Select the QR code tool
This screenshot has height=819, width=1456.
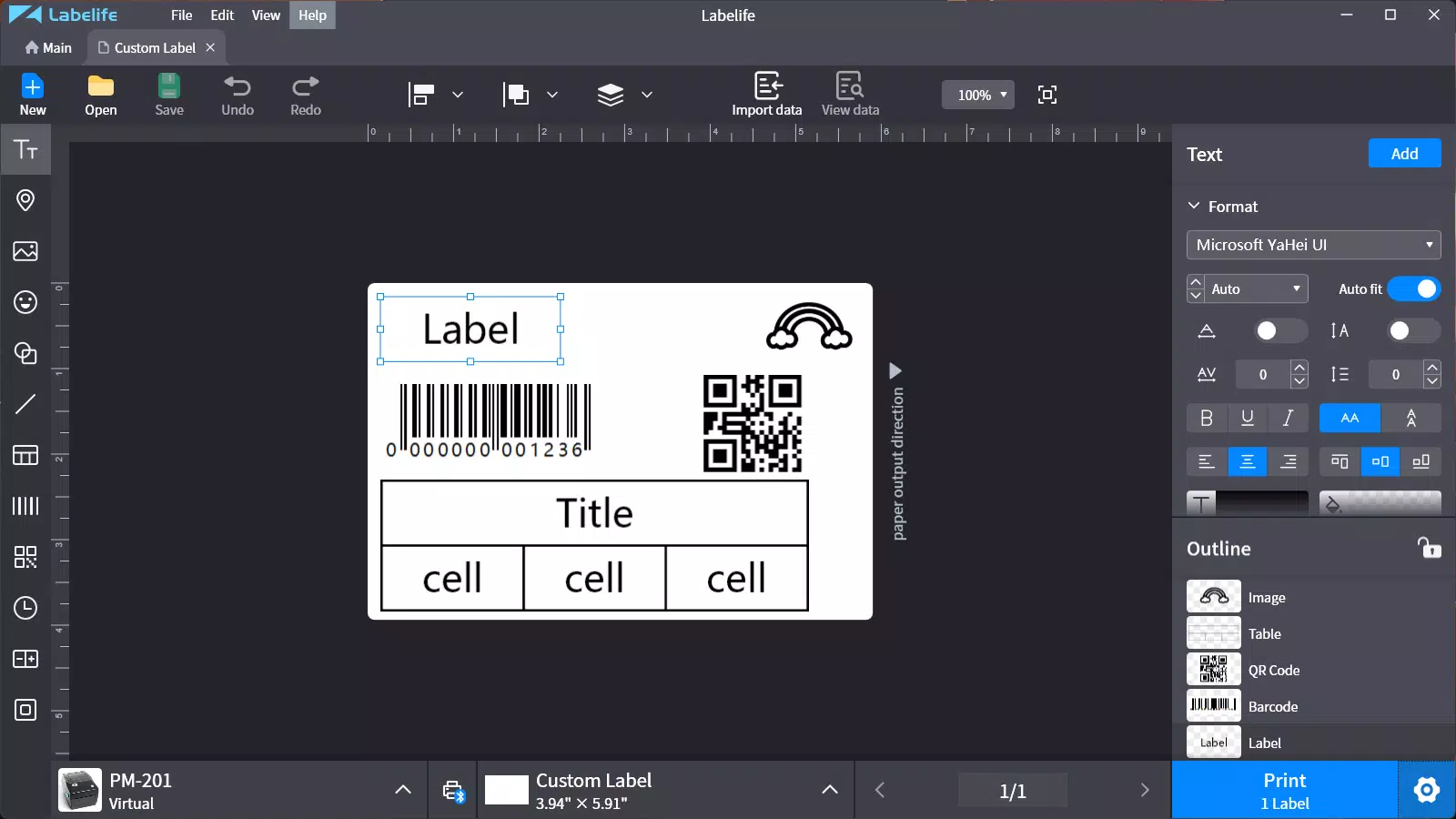coord(25,557)
